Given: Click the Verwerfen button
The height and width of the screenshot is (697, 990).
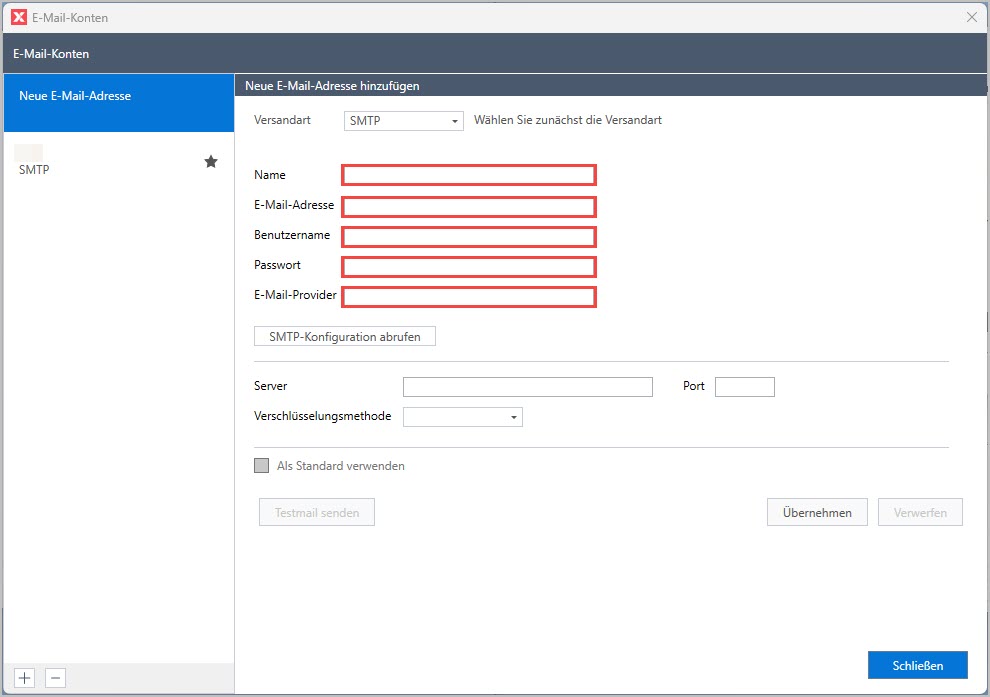Looking at the screenshot, I should 920,513.
